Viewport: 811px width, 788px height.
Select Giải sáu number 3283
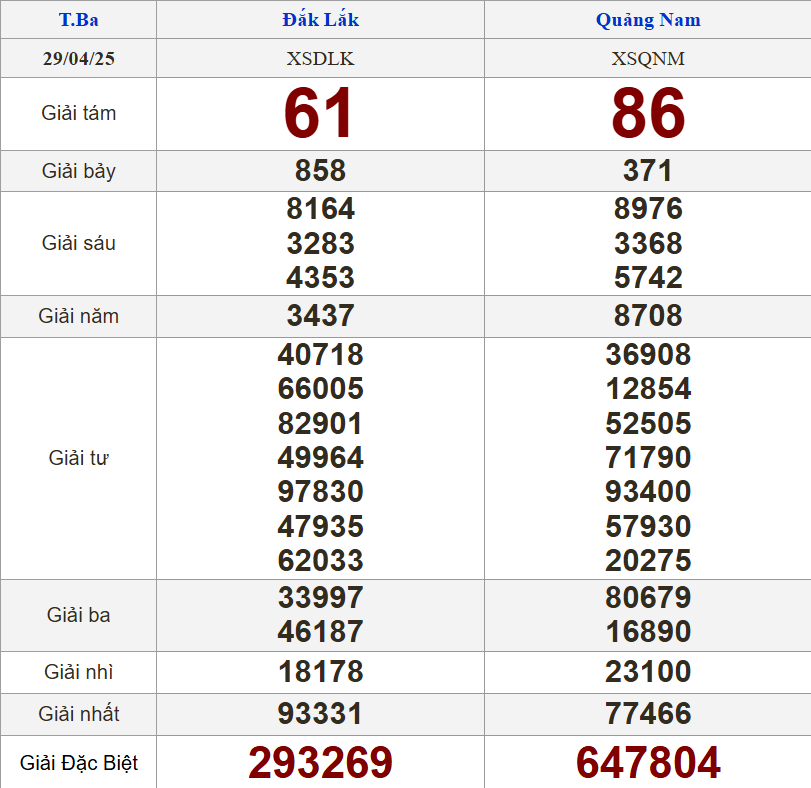[x=320, y=244]
